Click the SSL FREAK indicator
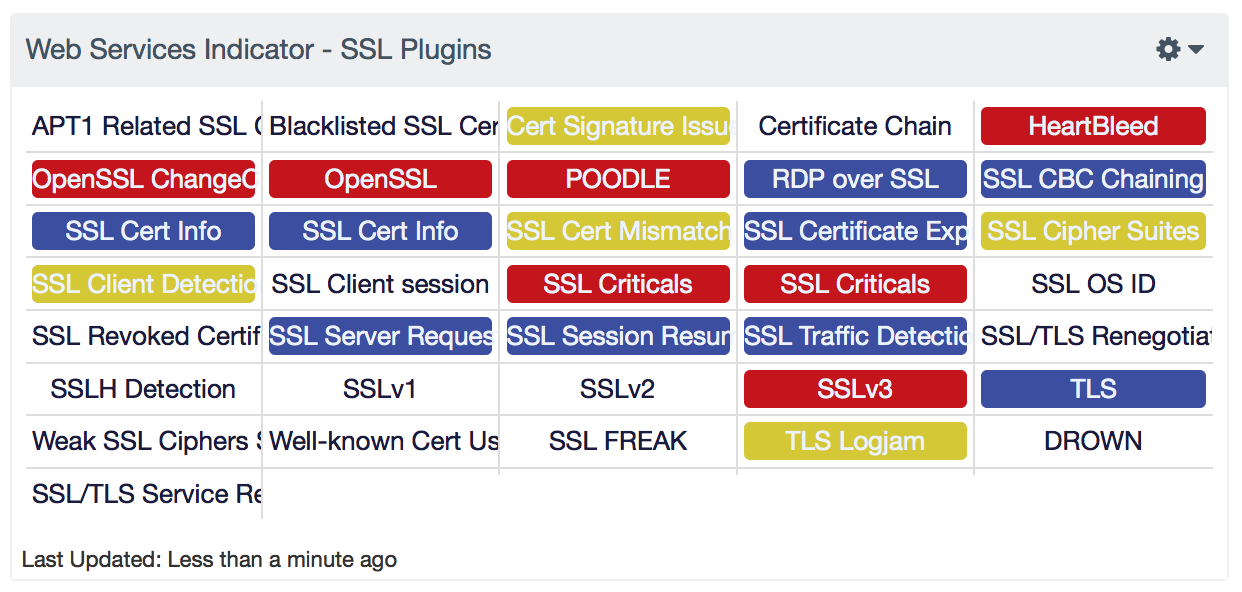This screenshot has width=1242, height=592. tap(618, 441)
